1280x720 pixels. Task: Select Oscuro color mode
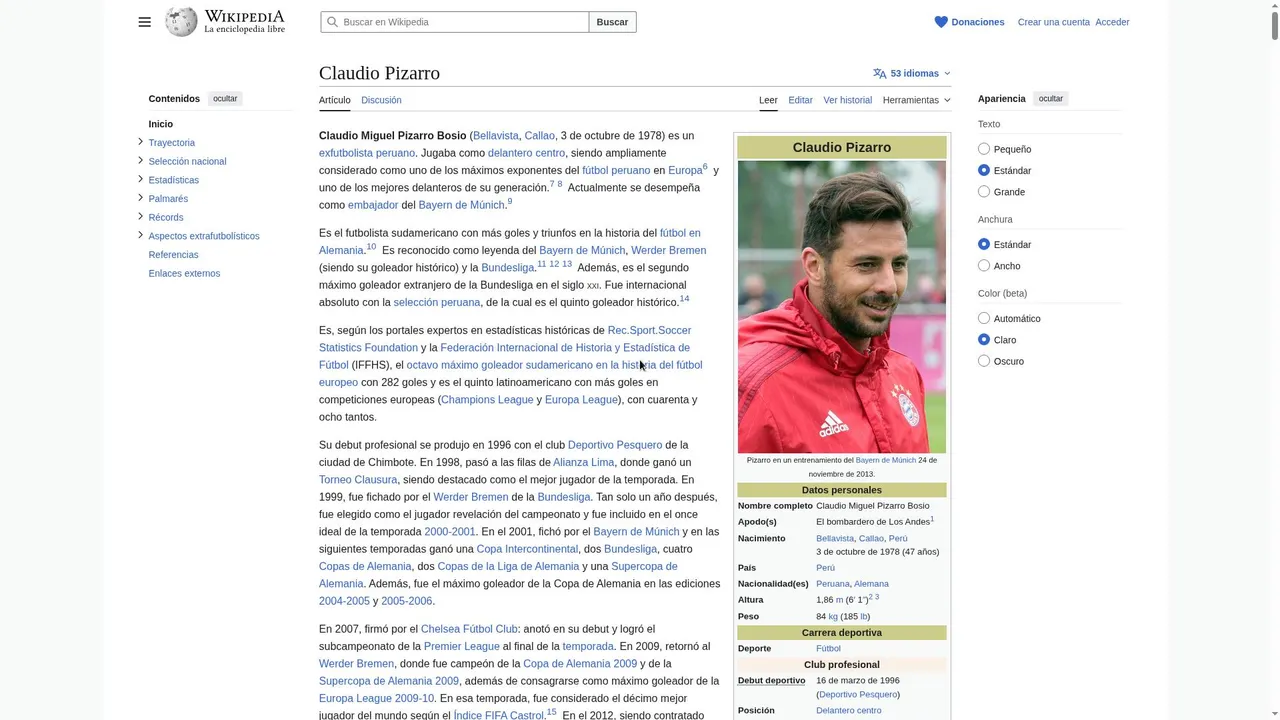point(984,360)
